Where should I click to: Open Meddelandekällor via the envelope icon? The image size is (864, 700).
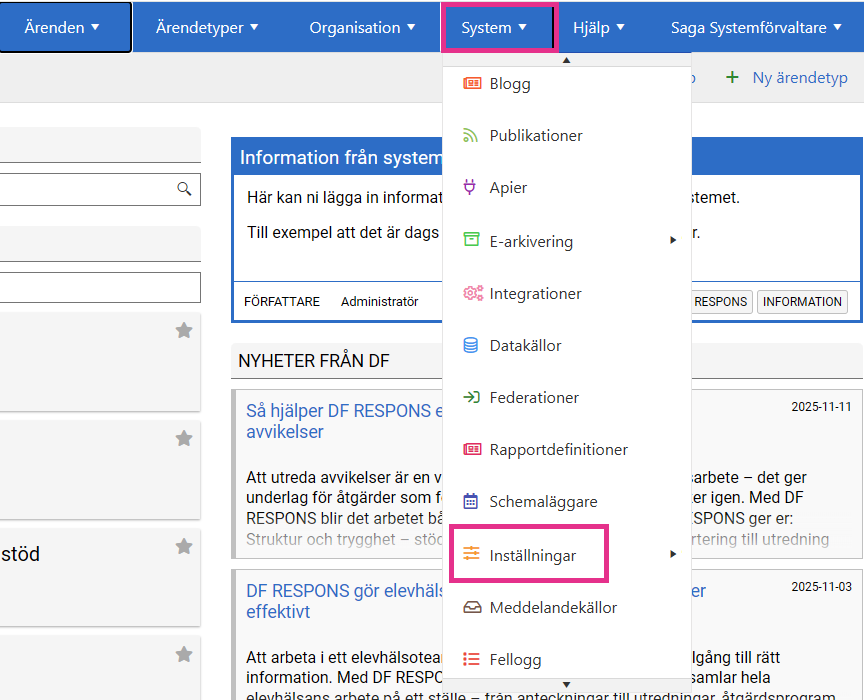click(x=468, y=607)
